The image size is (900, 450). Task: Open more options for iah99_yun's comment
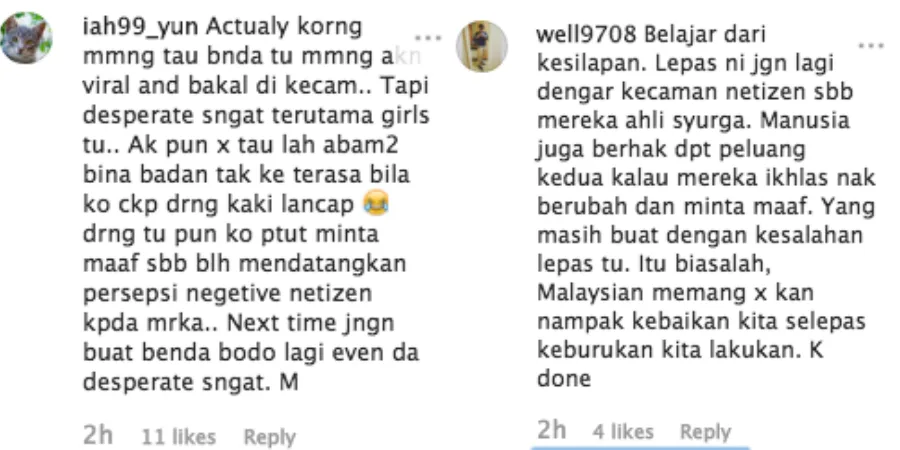pyautogui.click(x=428, y=38)
